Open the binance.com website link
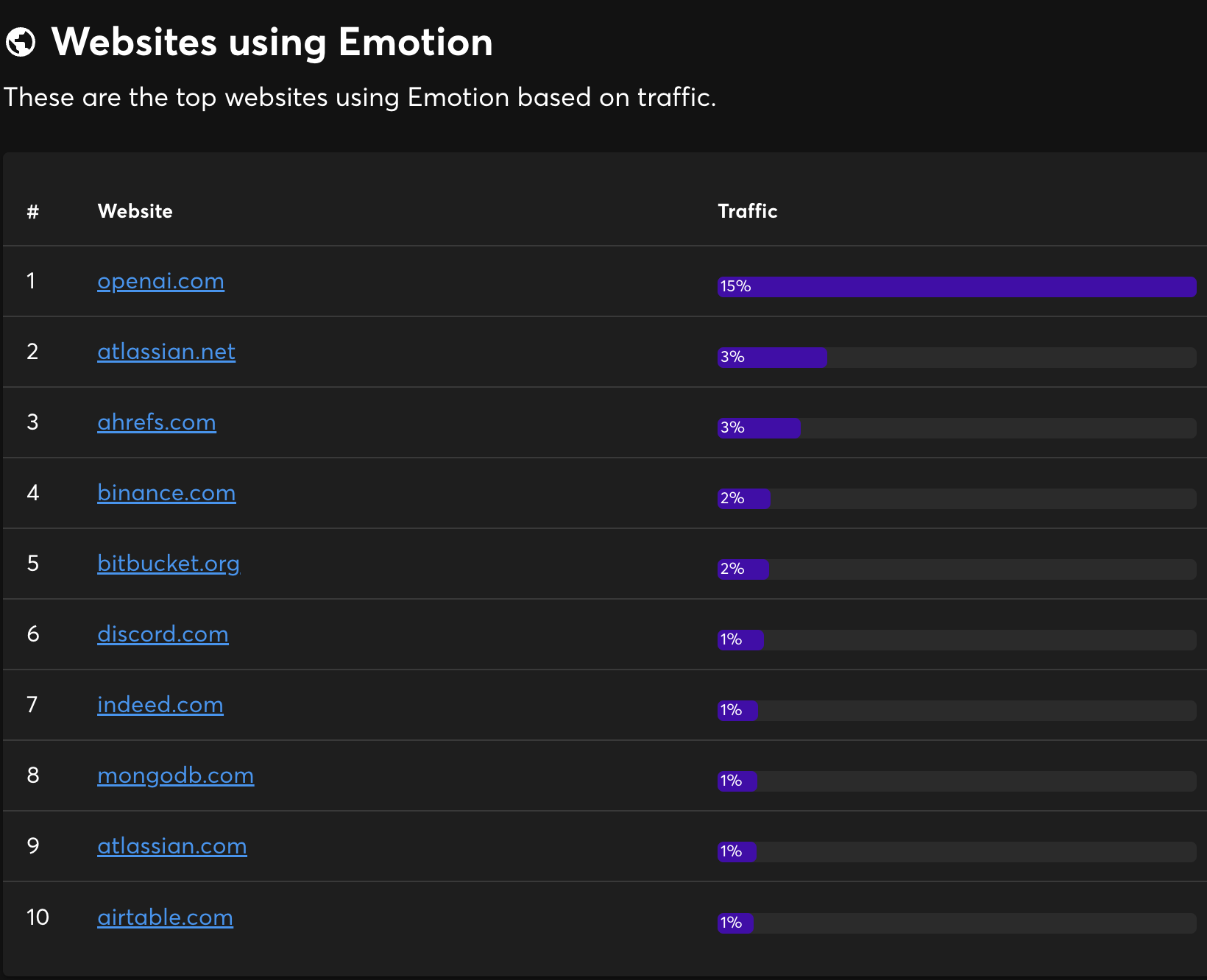Image resolution: width=1207 pixels, height=980 pixels. click(x=166, y=493)
